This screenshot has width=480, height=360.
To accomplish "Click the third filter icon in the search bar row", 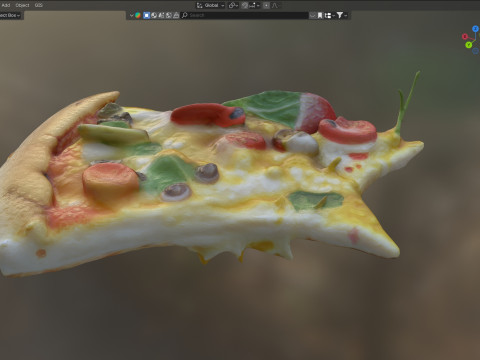I will [161, 15].
